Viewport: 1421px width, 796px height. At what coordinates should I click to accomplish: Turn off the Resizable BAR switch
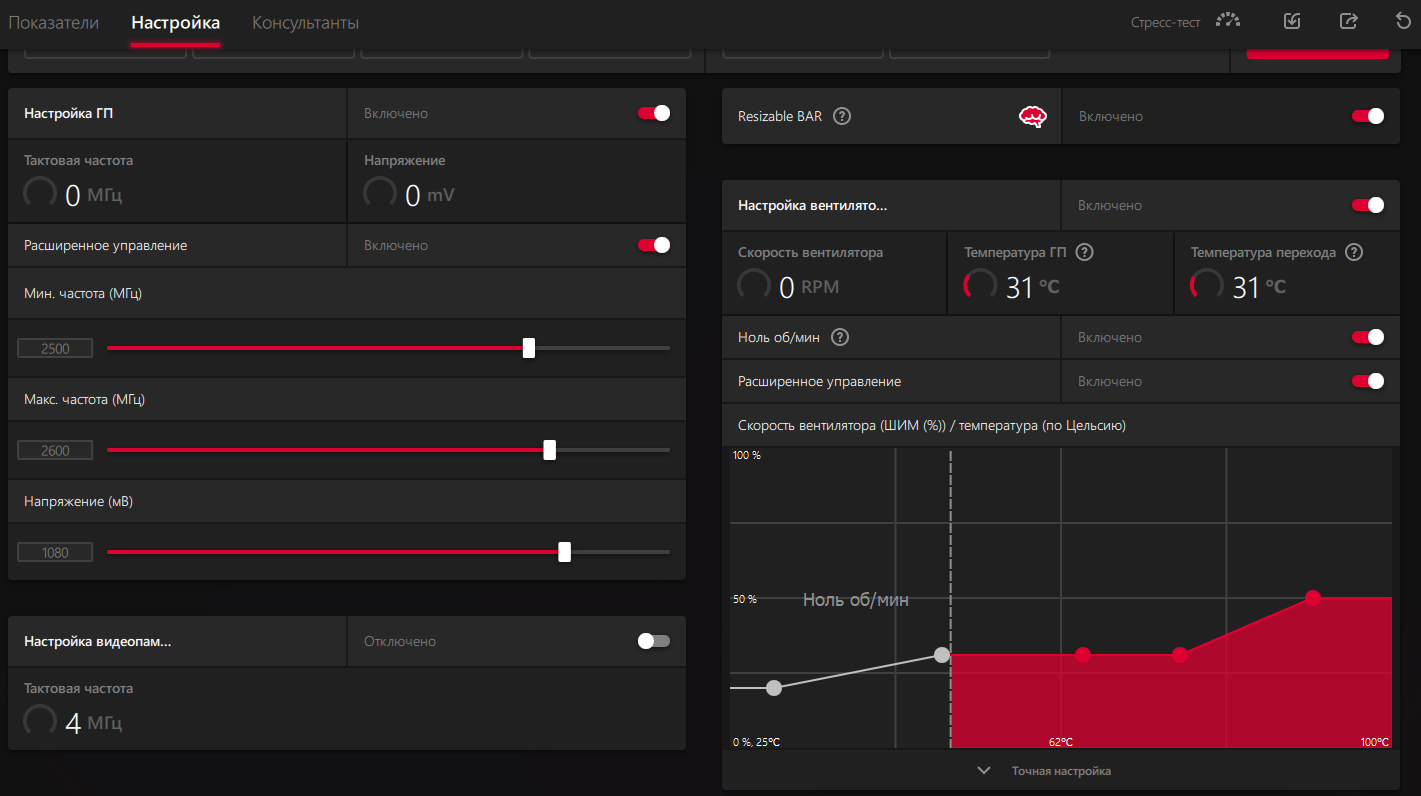(x=1367, y=116)
